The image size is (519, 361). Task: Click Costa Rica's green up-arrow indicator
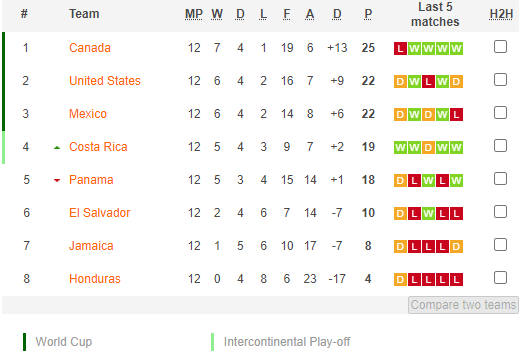point(57,147)
